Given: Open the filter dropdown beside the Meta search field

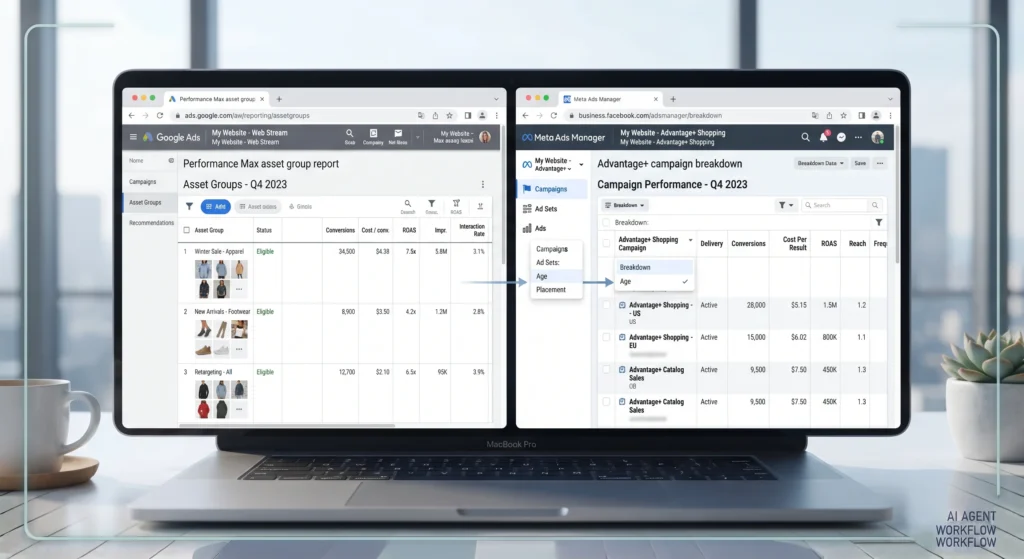Looking at the screenshot, I should point(786,205).
